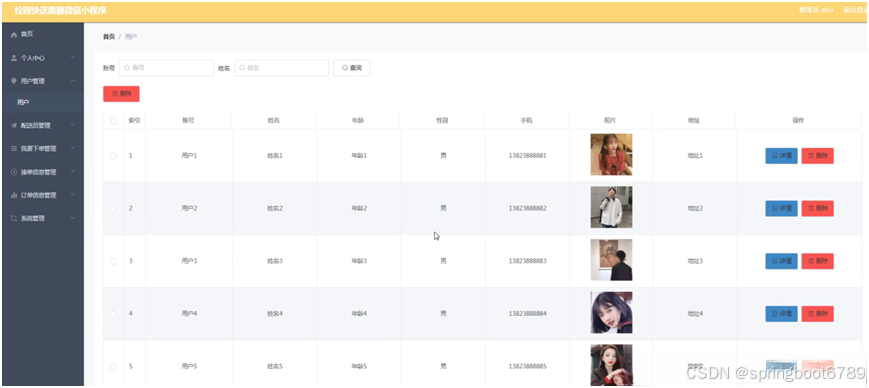
Task: Click phone number 13823888882
Action: click(527, 208)
